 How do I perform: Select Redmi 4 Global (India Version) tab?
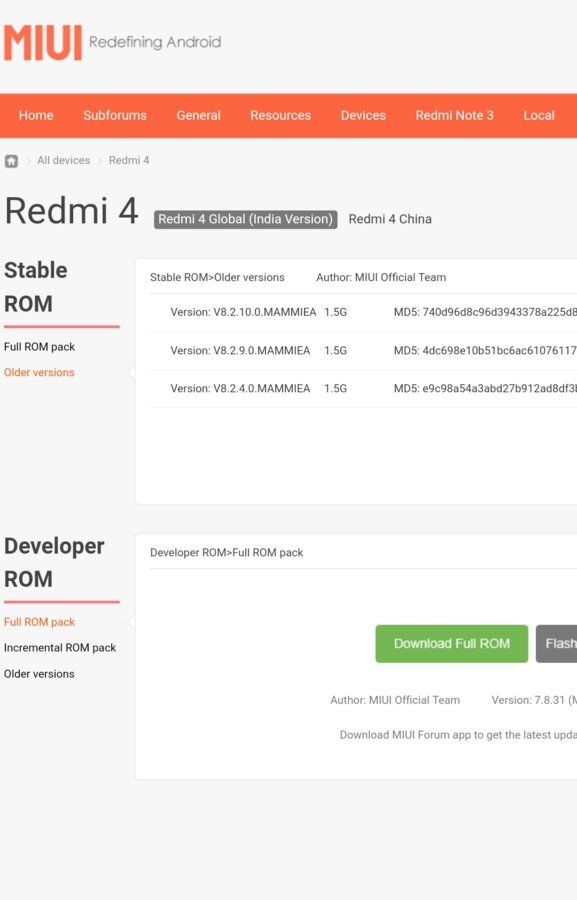245,219
